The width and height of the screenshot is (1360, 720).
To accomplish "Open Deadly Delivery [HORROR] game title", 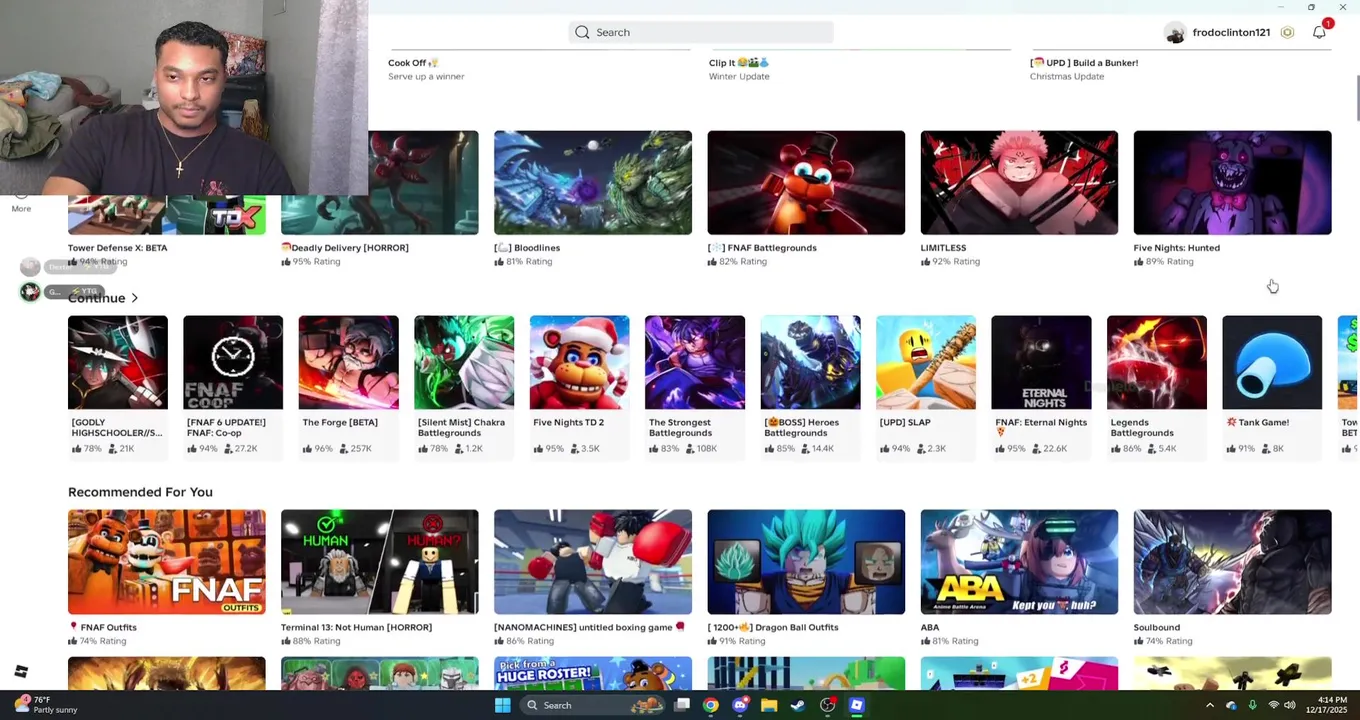I will pyautogui.click(x=345, y=248).
